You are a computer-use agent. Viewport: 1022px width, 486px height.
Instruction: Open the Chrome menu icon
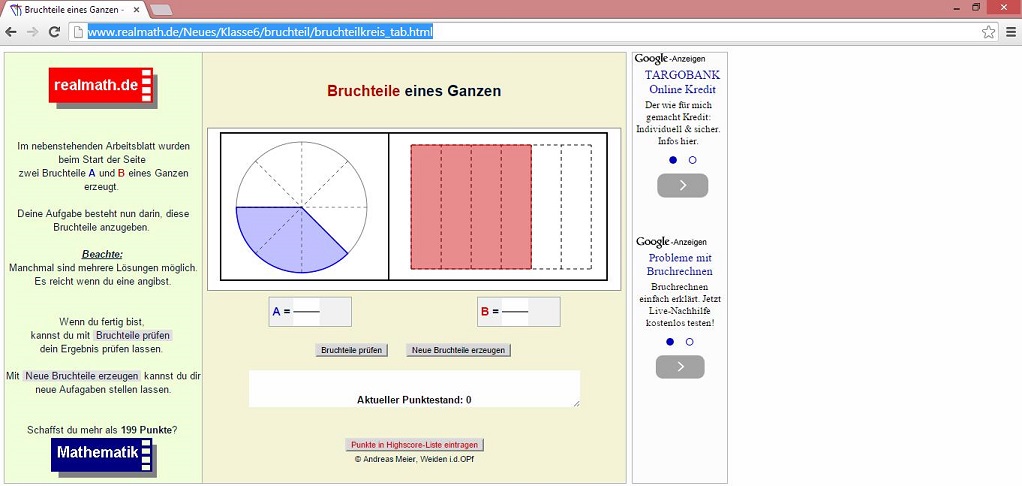[1010, 32]
